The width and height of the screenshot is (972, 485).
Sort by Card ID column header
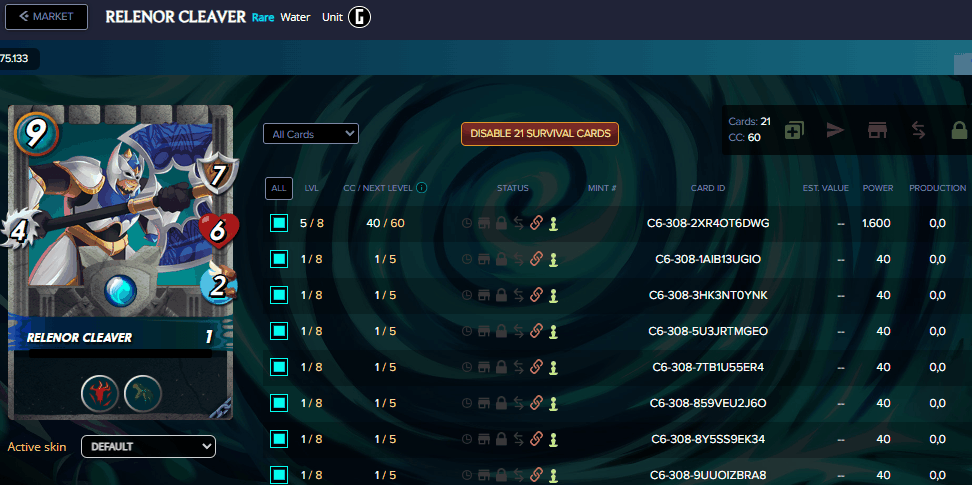click(708, 188)
